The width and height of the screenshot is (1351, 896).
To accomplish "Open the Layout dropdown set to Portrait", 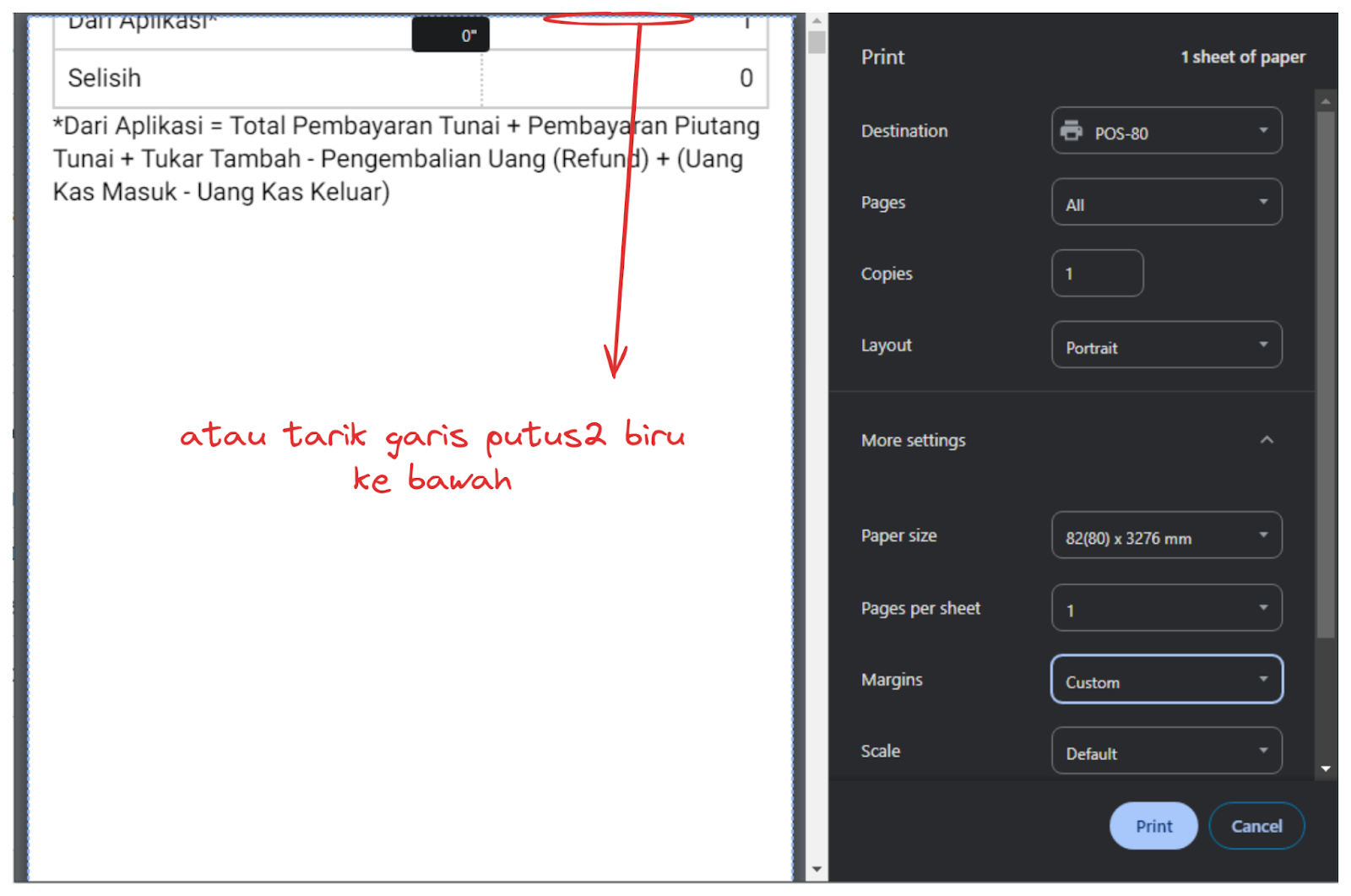I will tap(1166, 345).
